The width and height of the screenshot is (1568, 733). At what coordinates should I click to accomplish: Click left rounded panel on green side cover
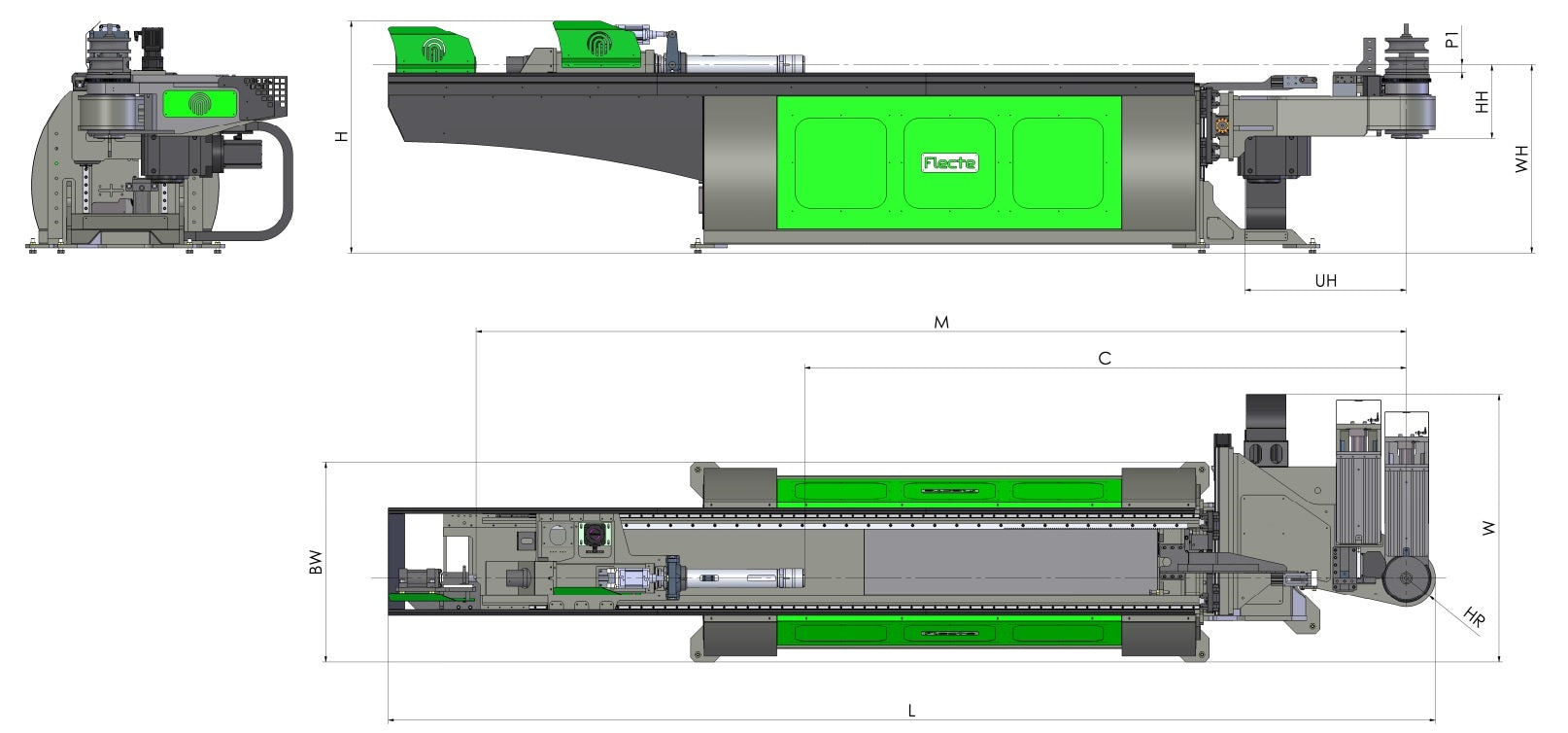(x=840, y=163)
